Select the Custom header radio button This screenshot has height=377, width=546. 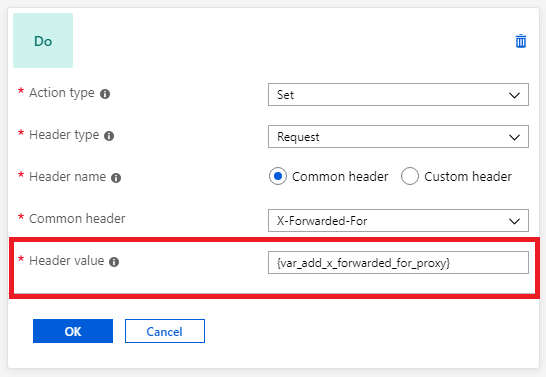click(x=410, y=176)
